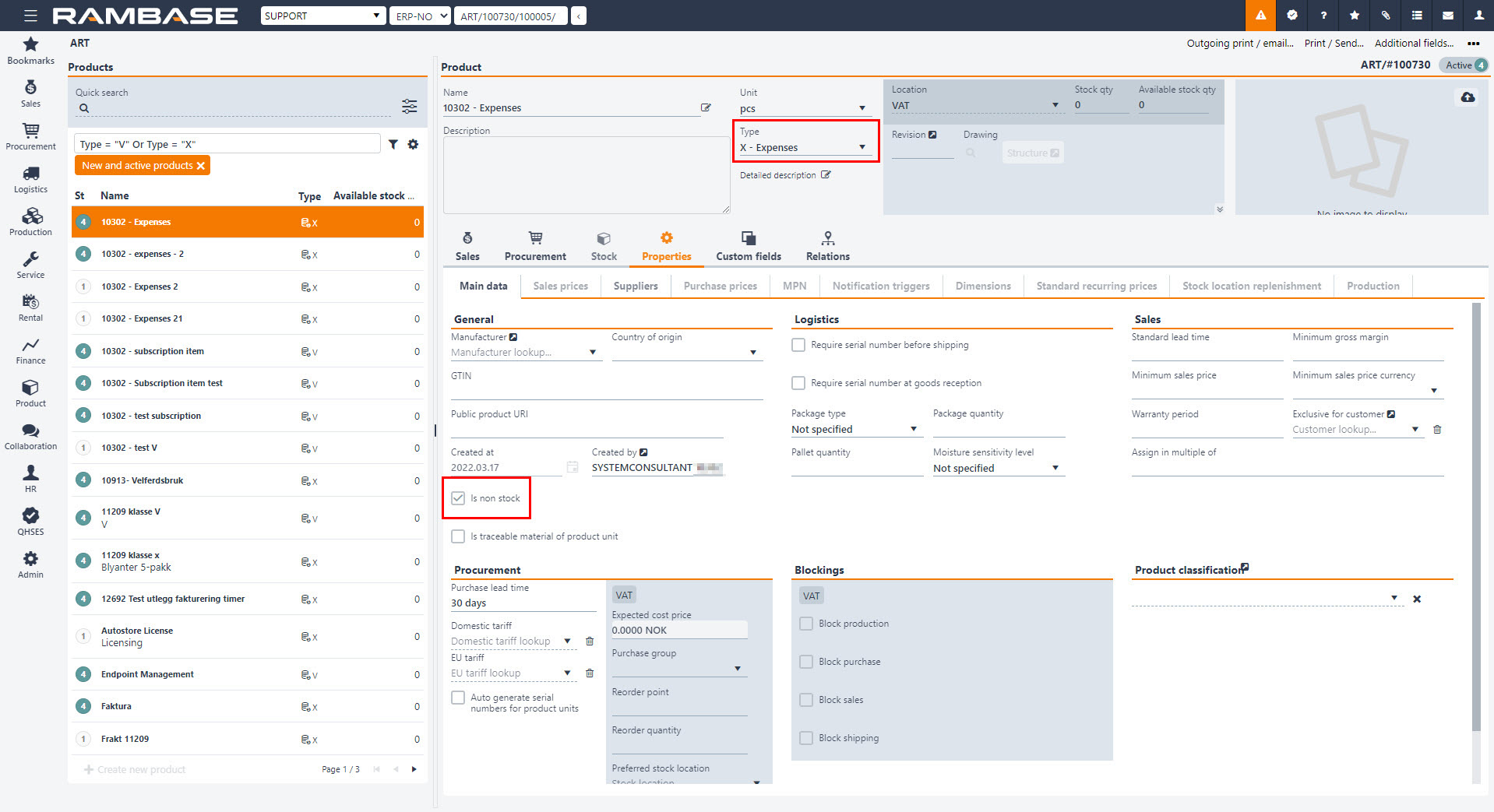Viewport: 1494px width, 812px height.
Task: Open the Procurement module in sidebar
Action: point(30,135)
